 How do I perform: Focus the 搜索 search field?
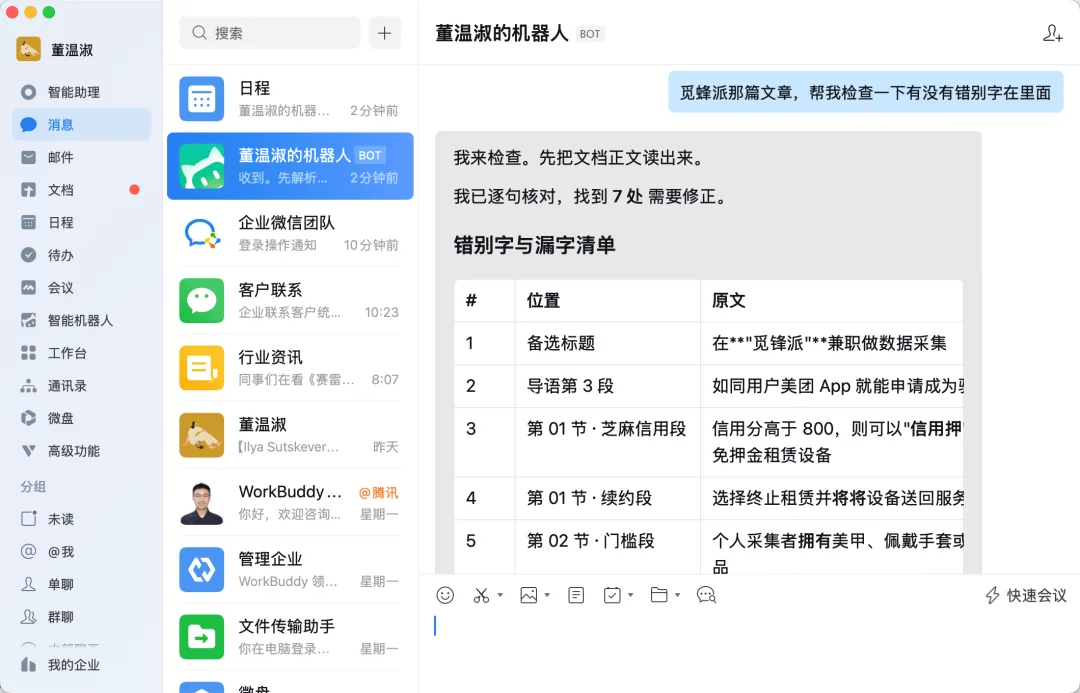coord(269,33)
